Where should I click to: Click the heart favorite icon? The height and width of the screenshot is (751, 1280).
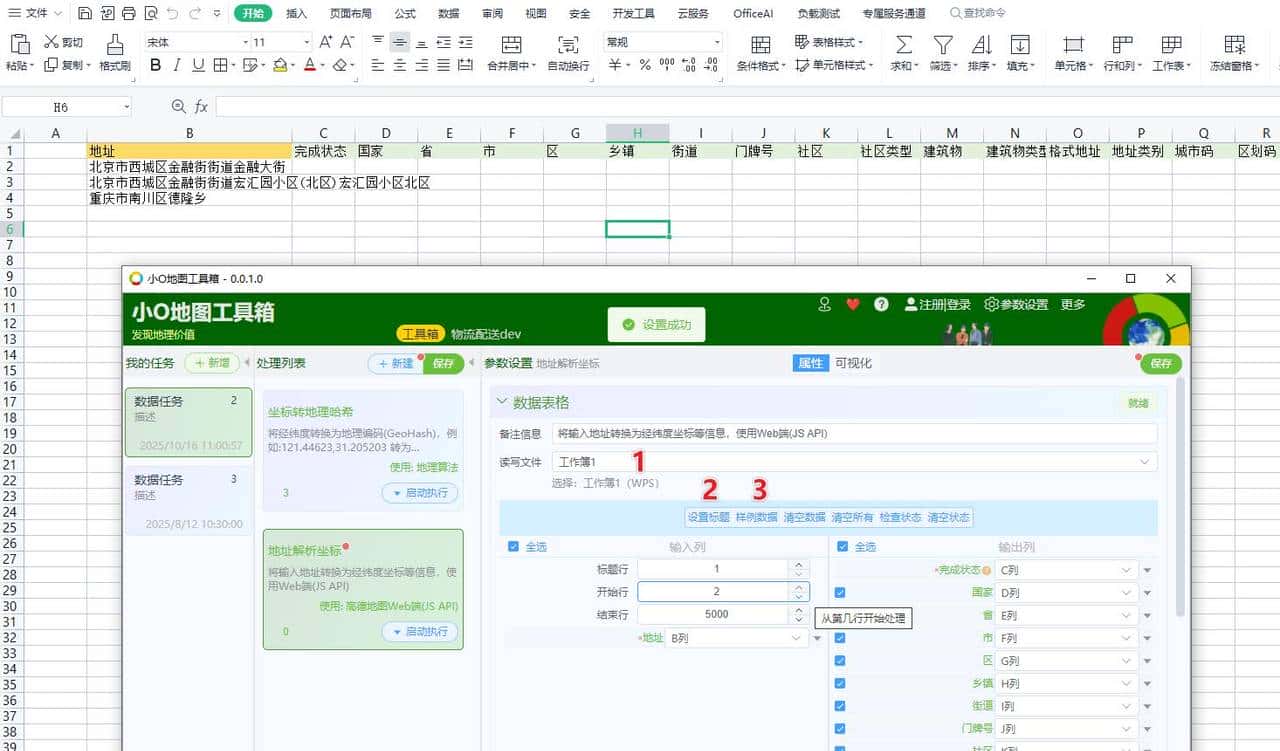851,304
